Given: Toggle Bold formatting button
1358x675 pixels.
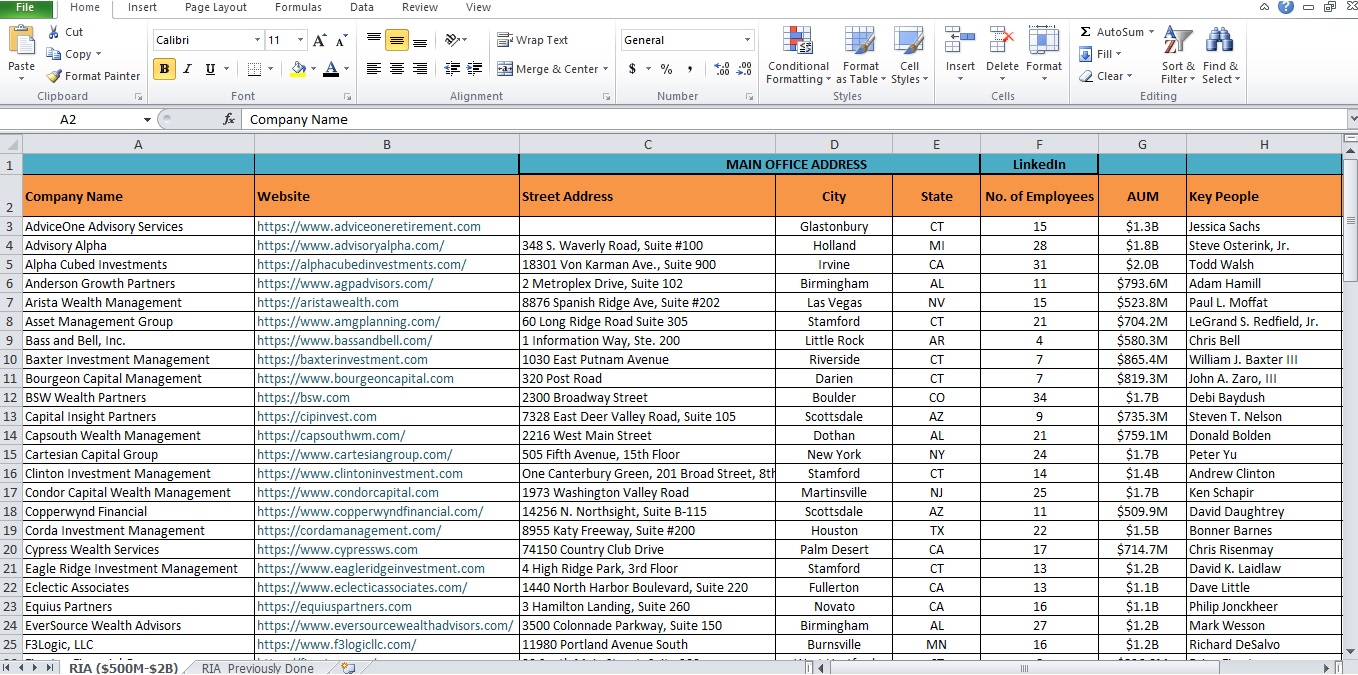Looking at the screenshot, I should click(164, 69).
